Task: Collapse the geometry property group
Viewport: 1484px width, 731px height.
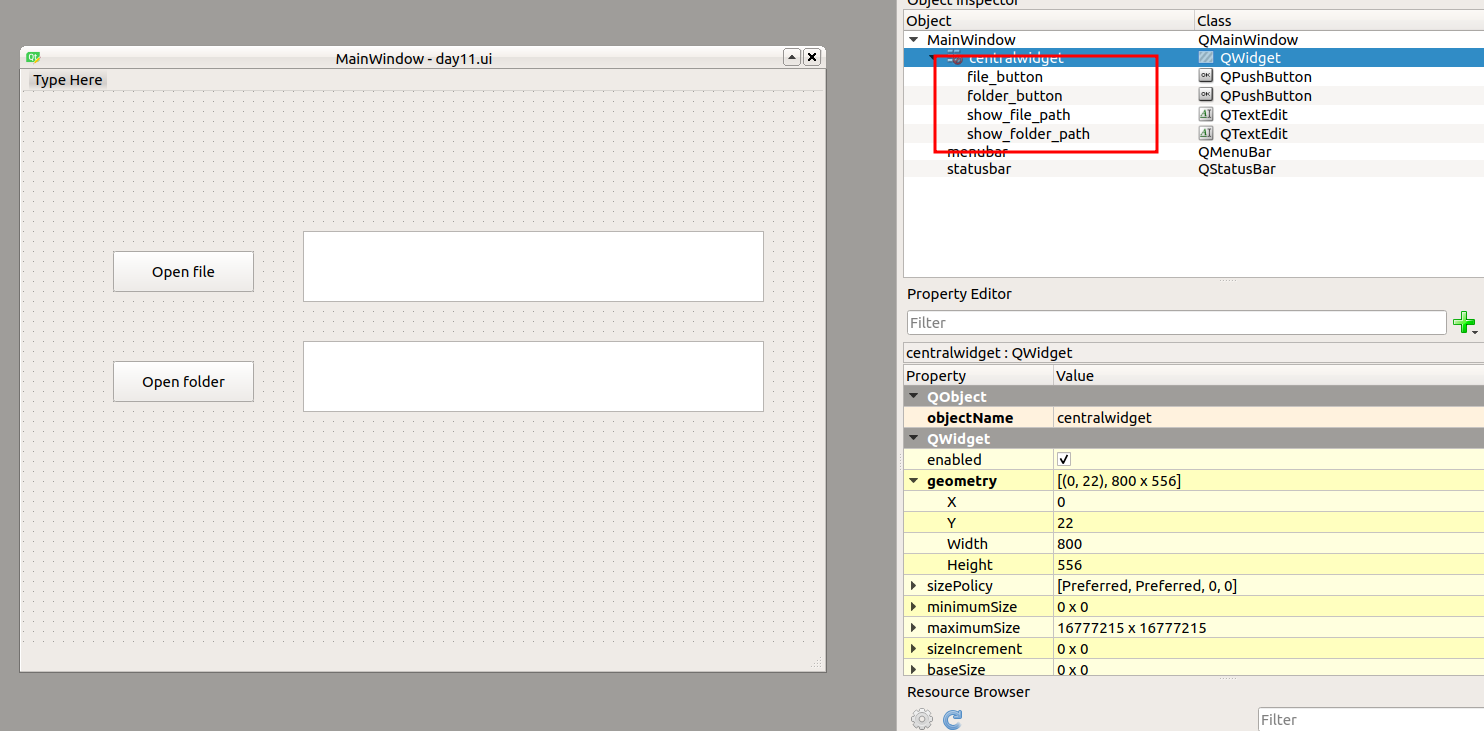Action: click(914, 481)
